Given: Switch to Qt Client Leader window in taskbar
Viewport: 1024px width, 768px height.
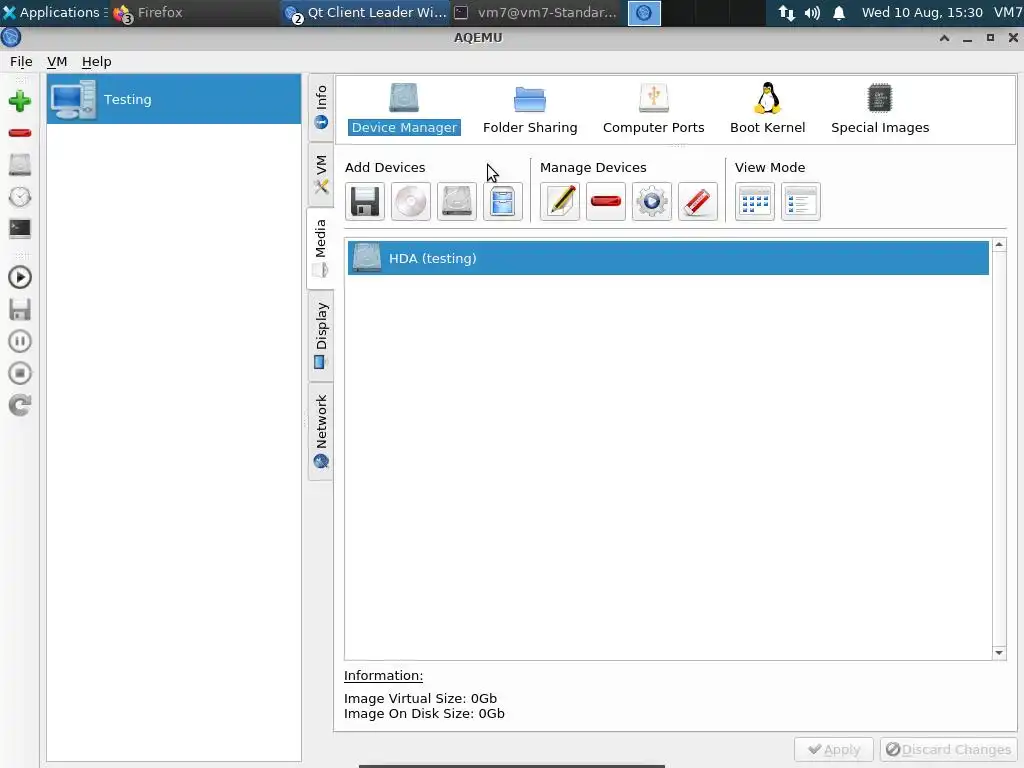Looking at the screenshot, I should [x=366, y=12].
